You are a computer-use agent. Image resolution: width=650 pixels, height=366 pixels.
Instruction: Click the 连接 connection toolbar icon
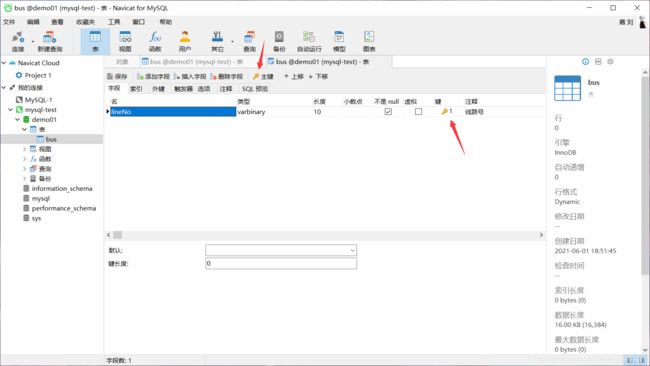coord(18,41)
